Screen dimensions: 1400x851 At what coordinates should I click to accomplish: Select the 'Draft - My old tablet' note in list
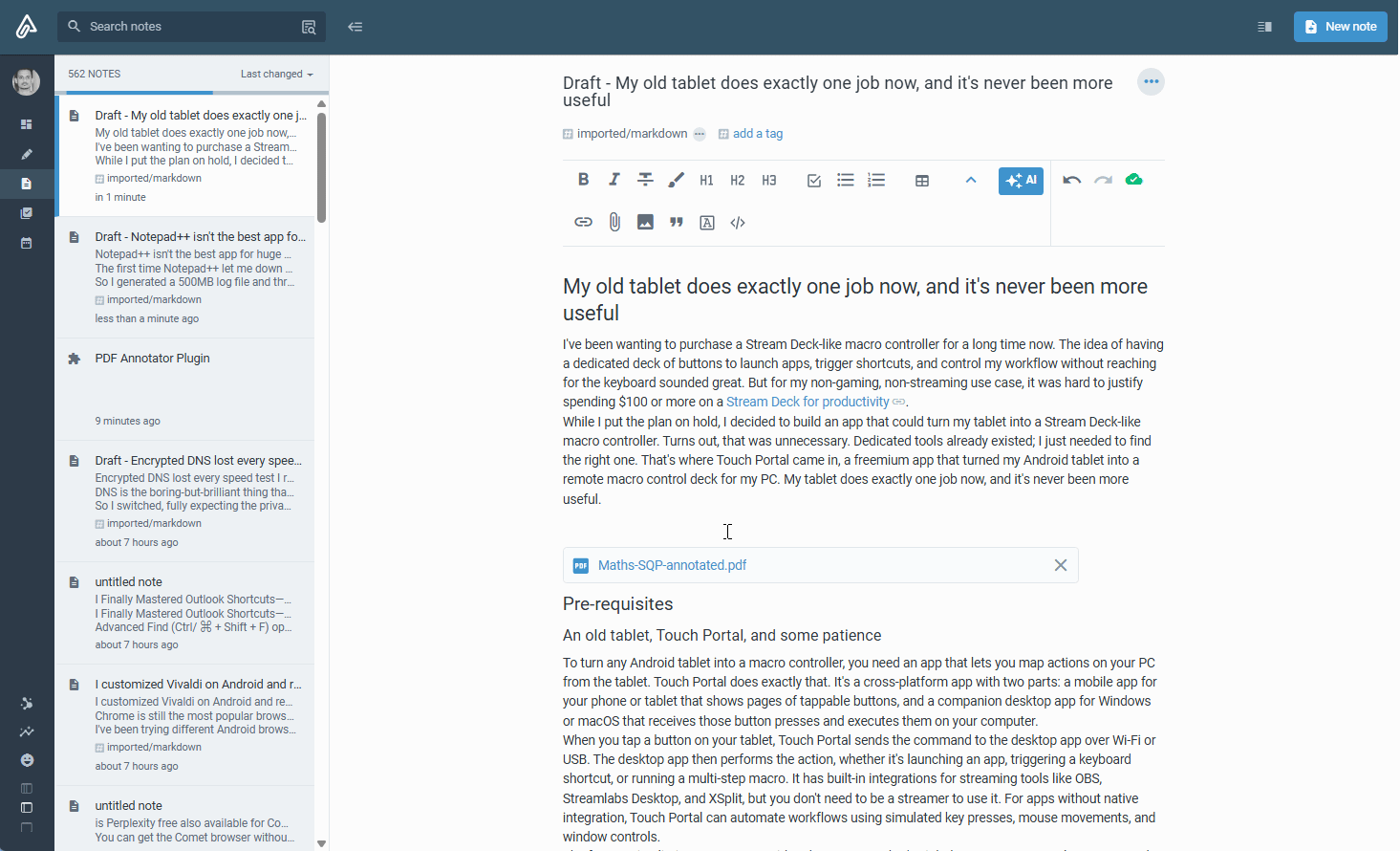click(185, 156)
